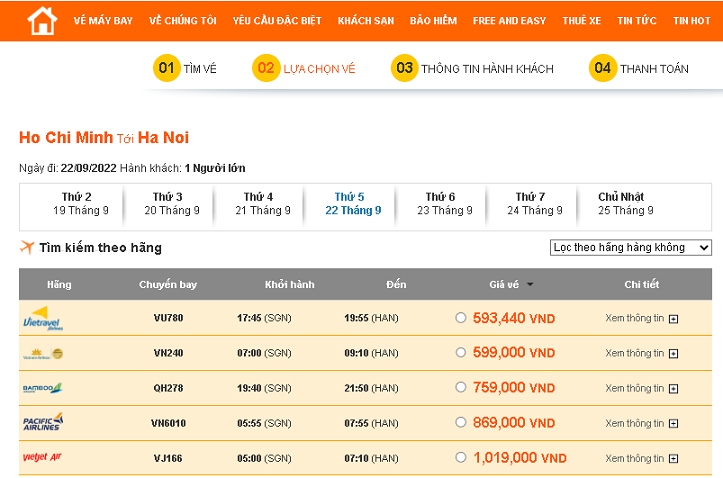Click the Ho Chi Minh Tới Ha Noi heading
Viewport: 723px width, 478px height.
[104, 137]
